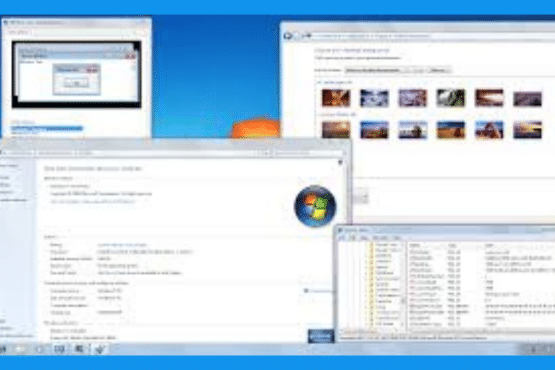This screenshot has width=555, height=370.
Task: Select the black-and-white wallpaper thumbnail
Action: [x=451, y=98]
